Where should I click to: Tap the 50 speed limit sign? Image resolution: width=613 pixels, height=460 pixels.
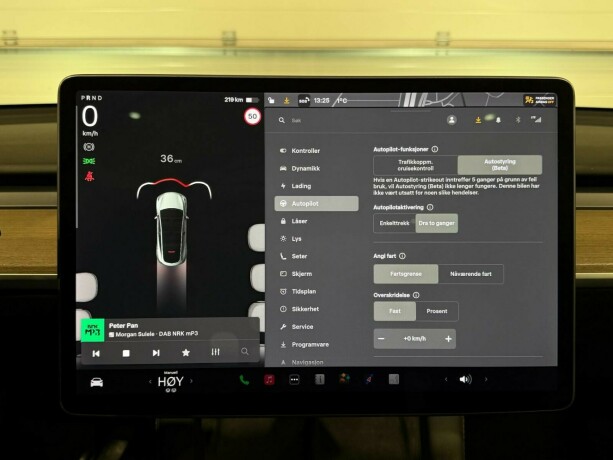[253, 116]
